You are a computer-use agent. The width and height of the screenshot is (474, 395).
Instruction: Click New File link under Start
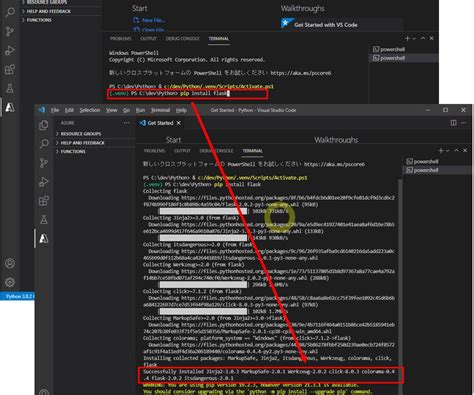pyautogui.click(x=153, y=20)
